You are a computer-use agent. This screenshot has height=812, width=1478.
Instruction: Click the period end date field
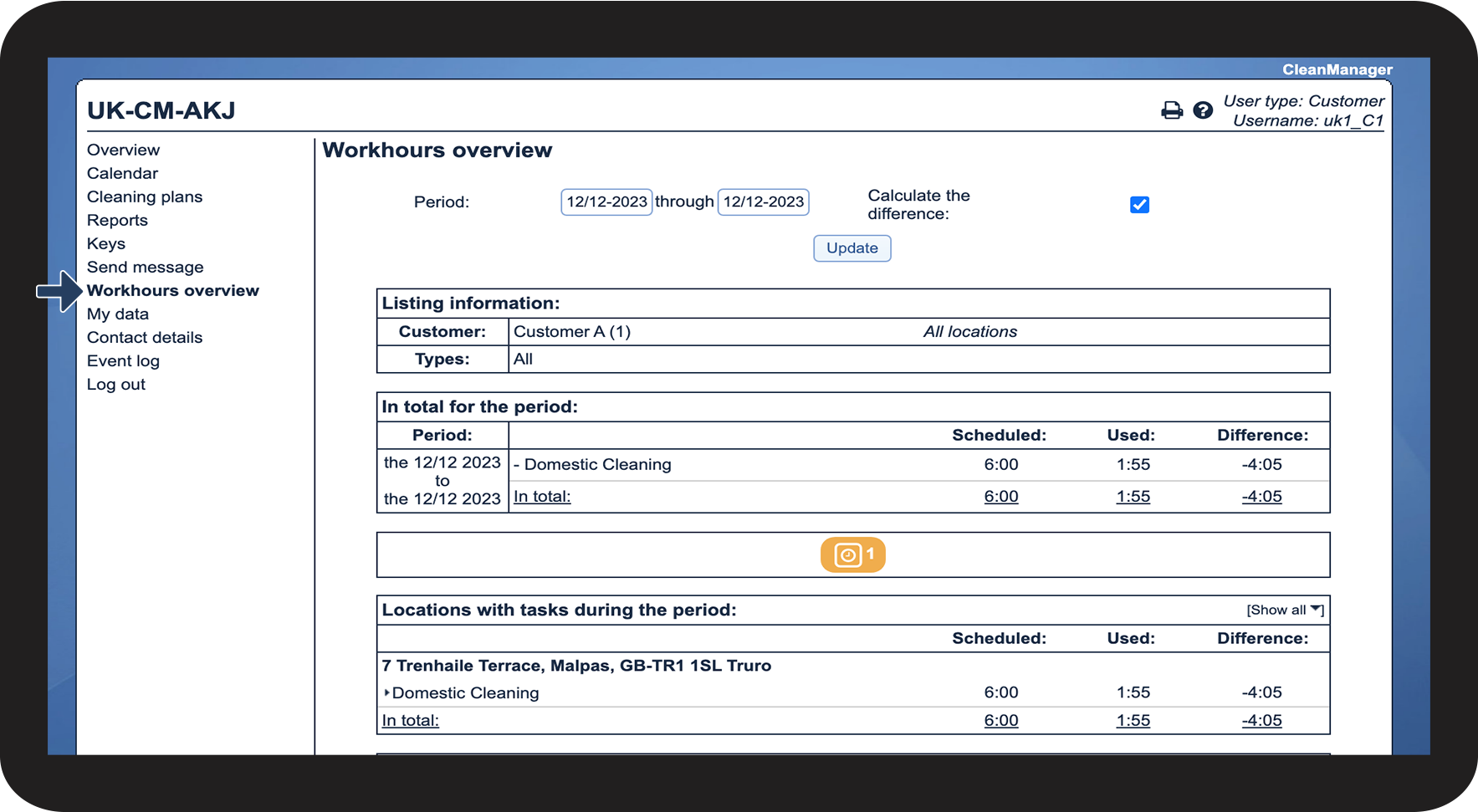tap(763, 202)
